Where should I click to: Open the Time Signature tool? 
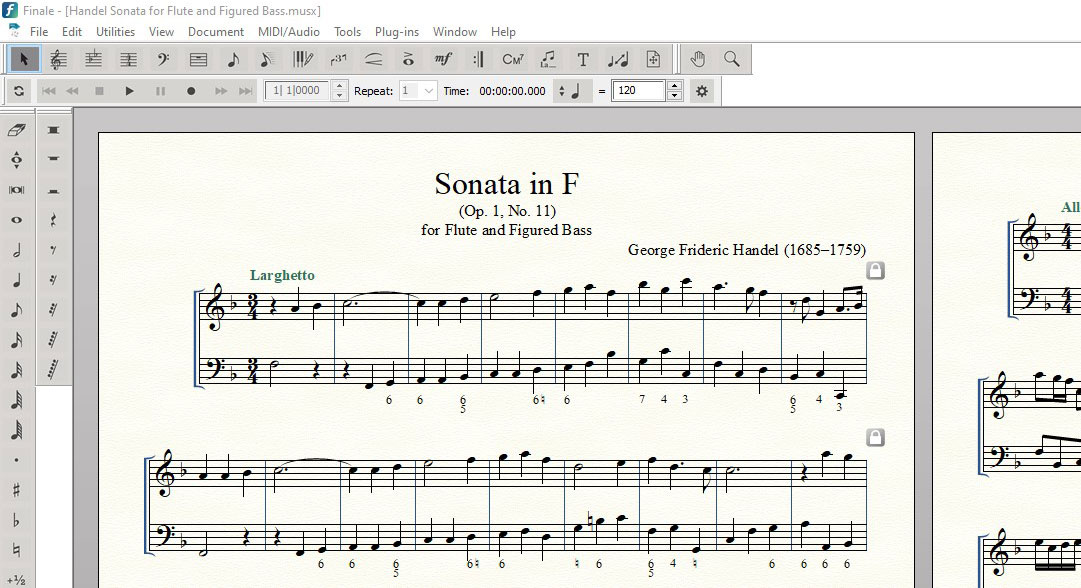pos(128,59)
